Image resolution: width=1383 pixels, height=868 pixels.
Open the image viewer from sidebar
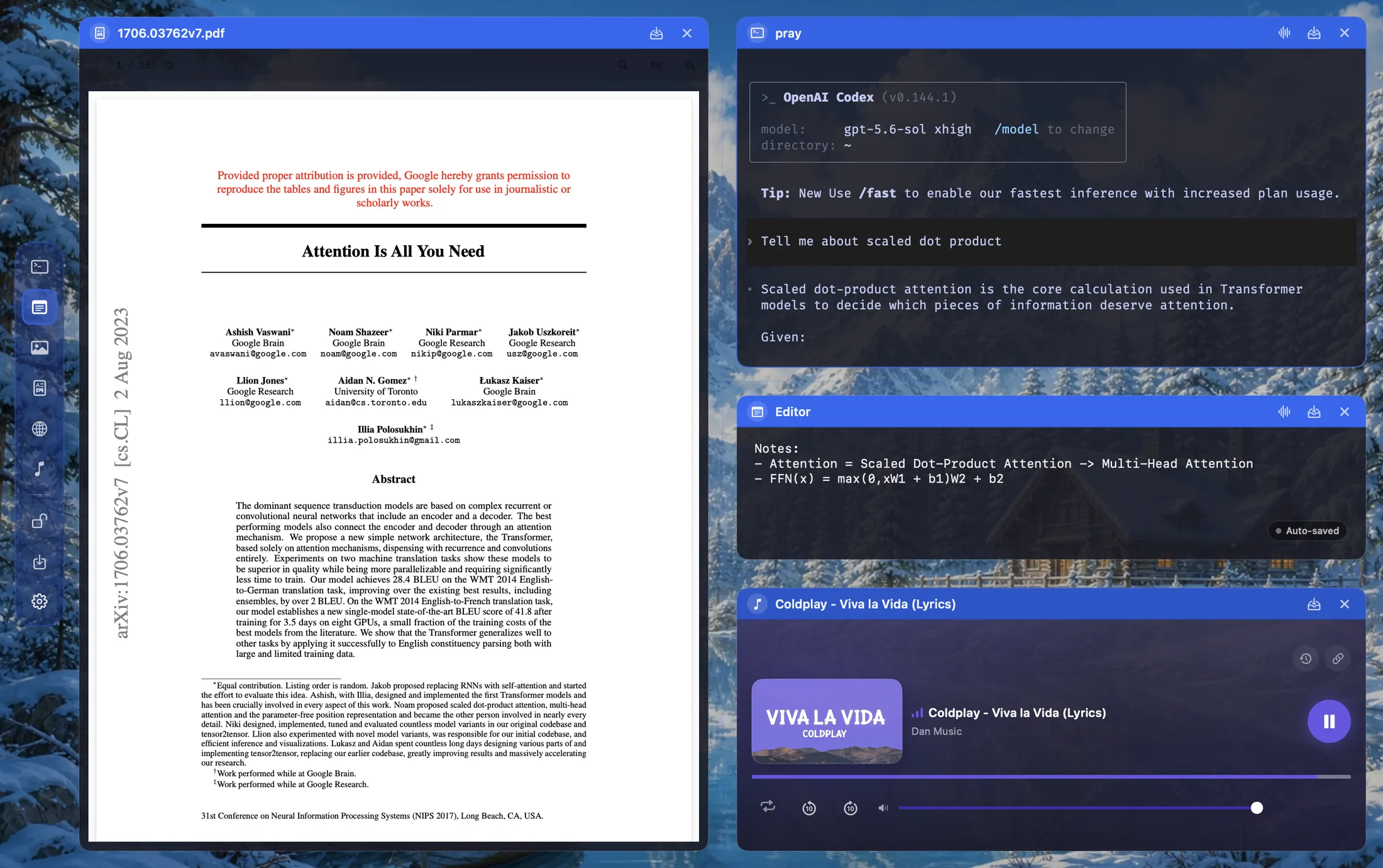[x=40, y=348]
